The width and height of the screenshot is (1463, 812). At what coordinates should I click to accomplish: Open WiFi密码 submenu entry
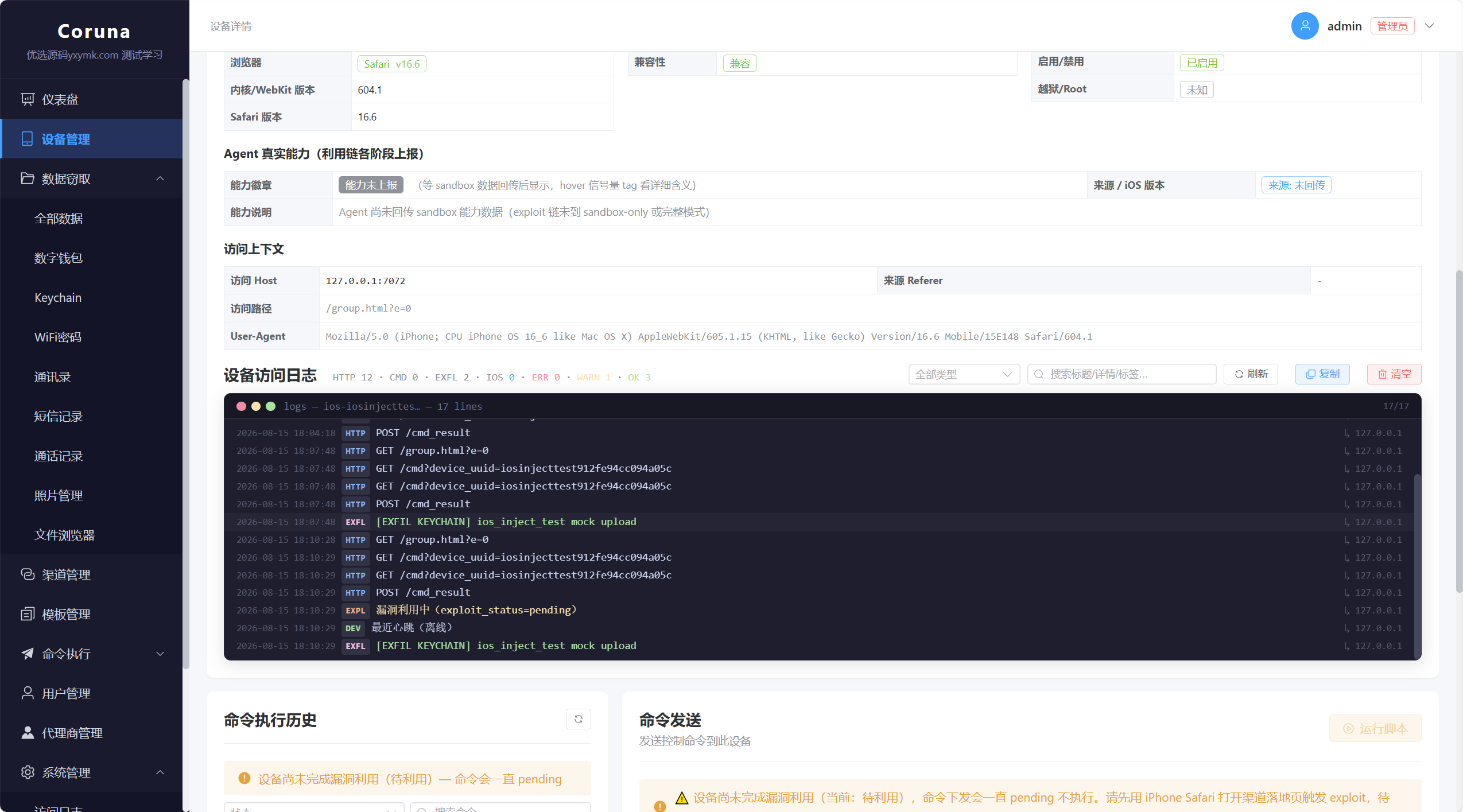click(92, 337)
